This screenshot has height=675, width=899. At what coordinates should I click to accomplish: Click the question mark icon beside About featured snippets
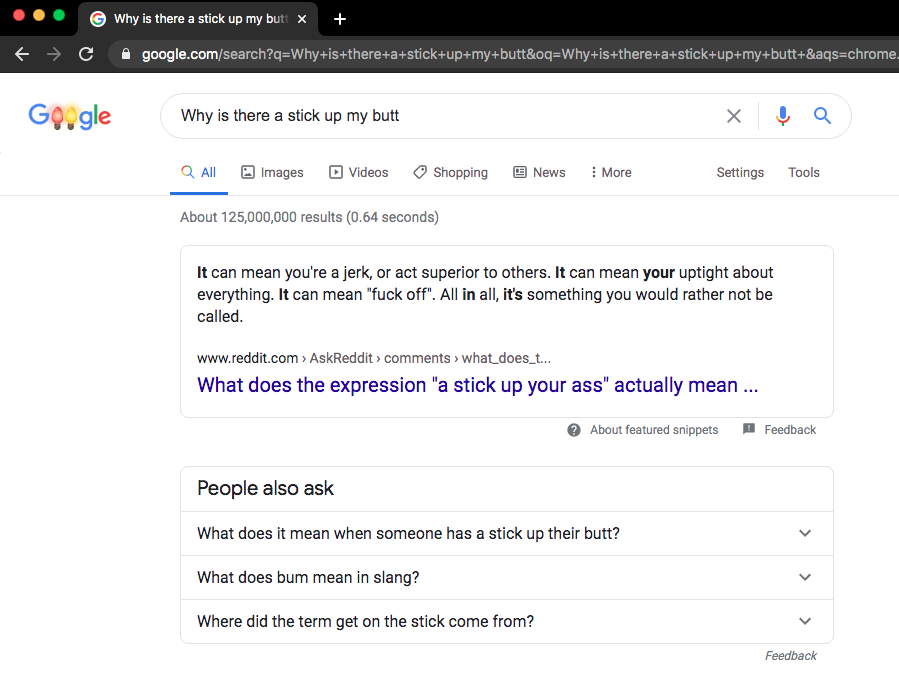click(x=574, y=430)
